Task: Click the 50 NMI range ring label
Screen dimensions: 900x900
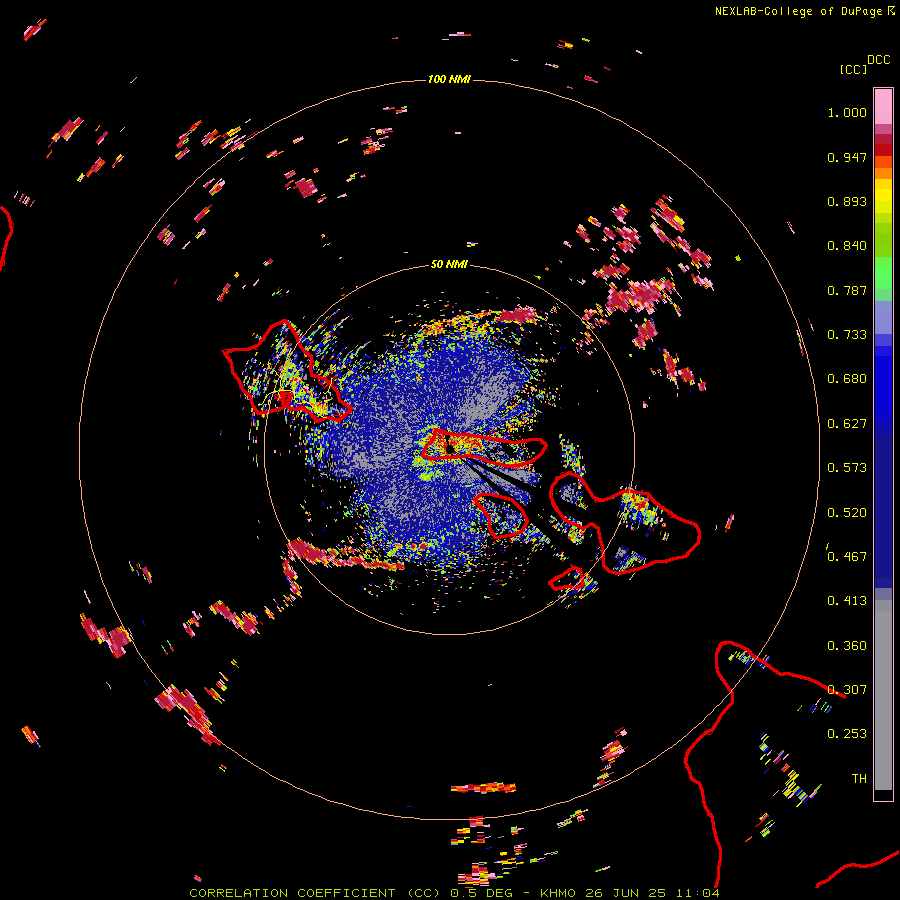Action: coord(449,264)
